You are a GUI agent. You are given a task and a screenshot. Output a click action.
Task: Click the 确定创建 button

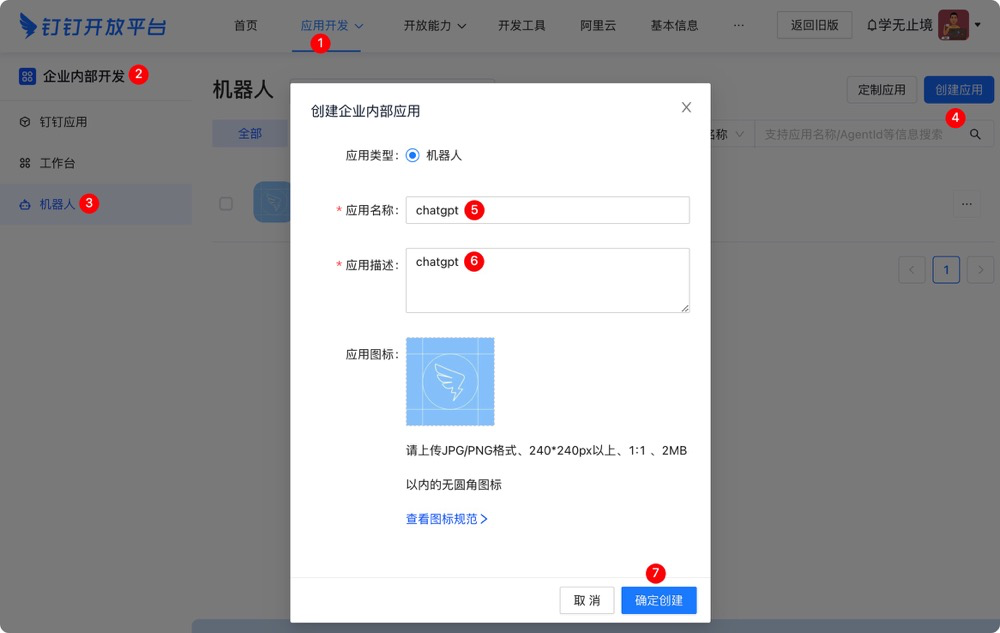click(659, 600)
